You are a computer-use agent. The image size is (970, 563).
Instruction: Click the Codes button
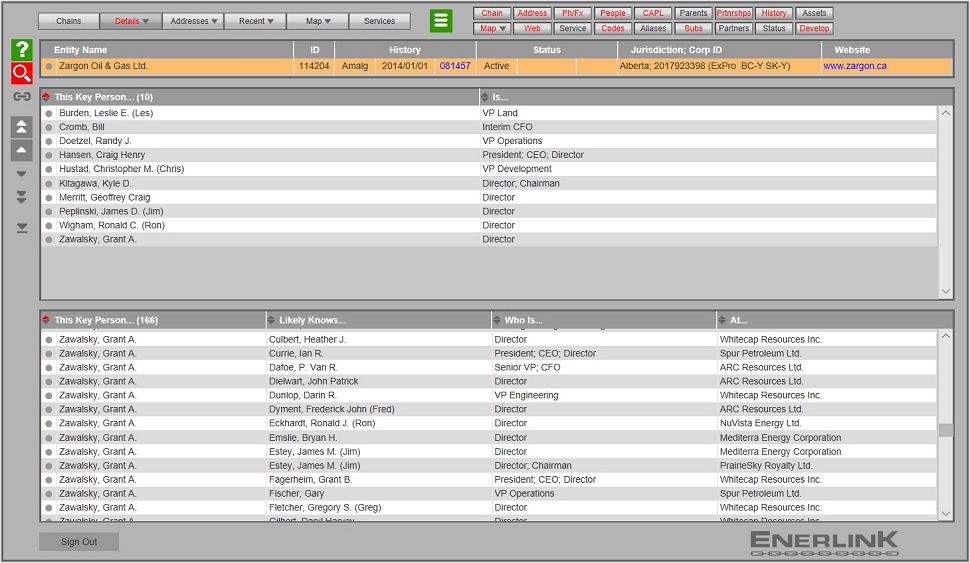click(612, 28)
